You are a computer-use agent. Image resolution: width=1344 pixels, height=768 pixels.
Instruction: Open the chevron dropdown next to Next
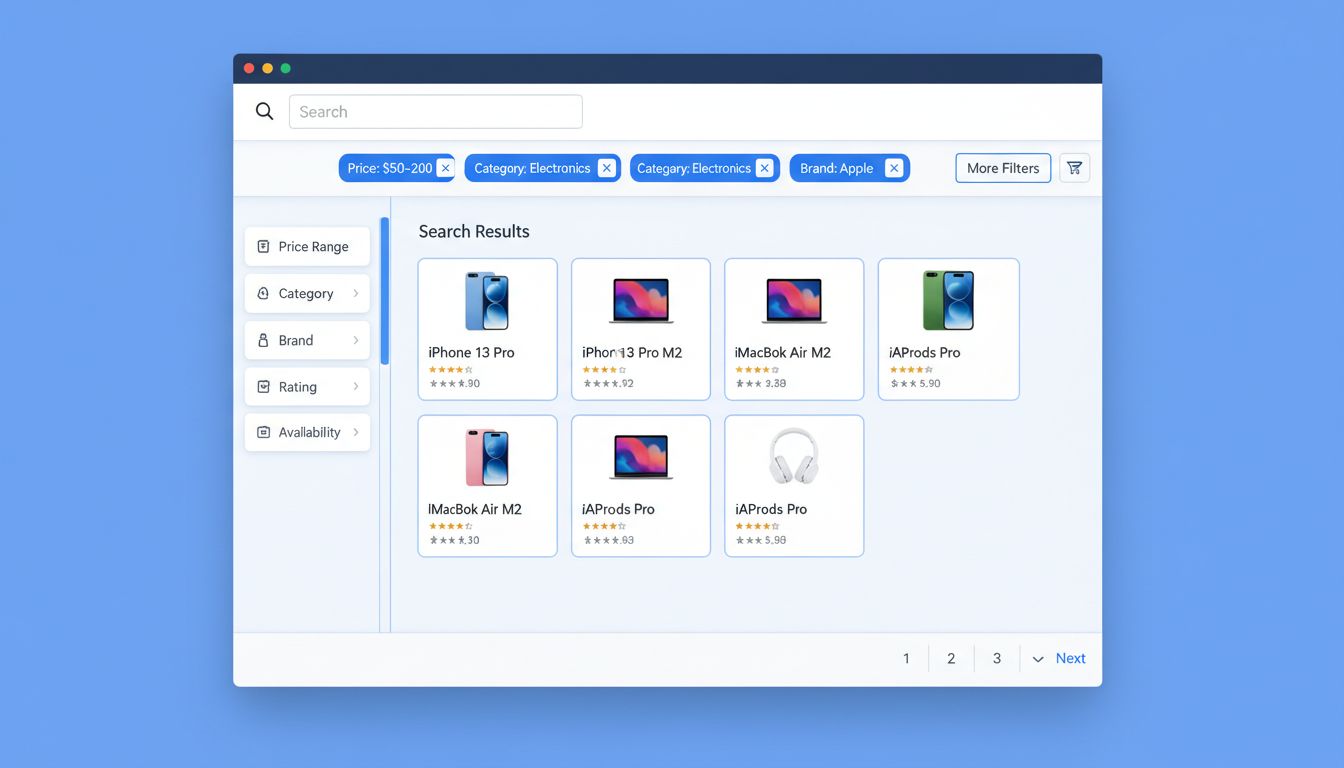tap(1038, 658)
